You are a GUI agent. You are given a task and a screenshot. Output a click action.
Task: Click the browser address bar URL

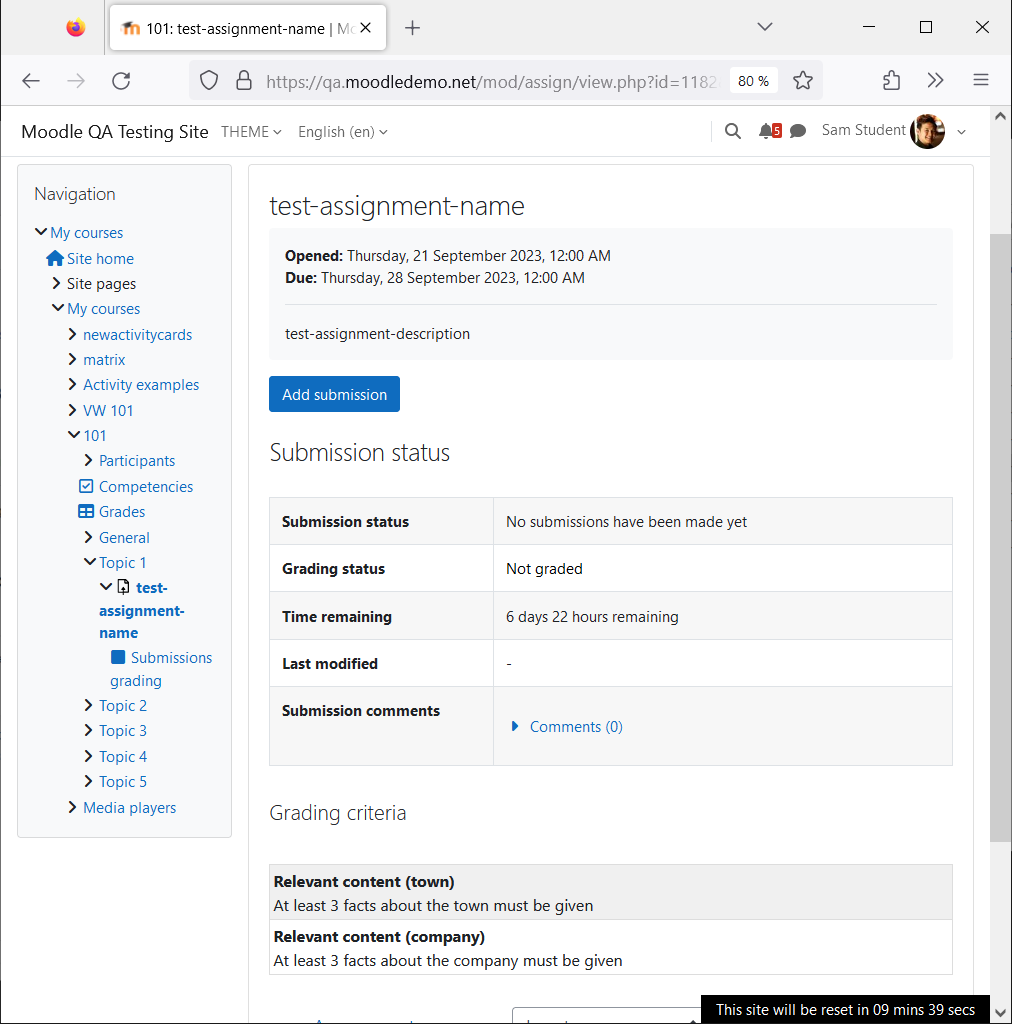pyautogui.click(x=491, y=82)
